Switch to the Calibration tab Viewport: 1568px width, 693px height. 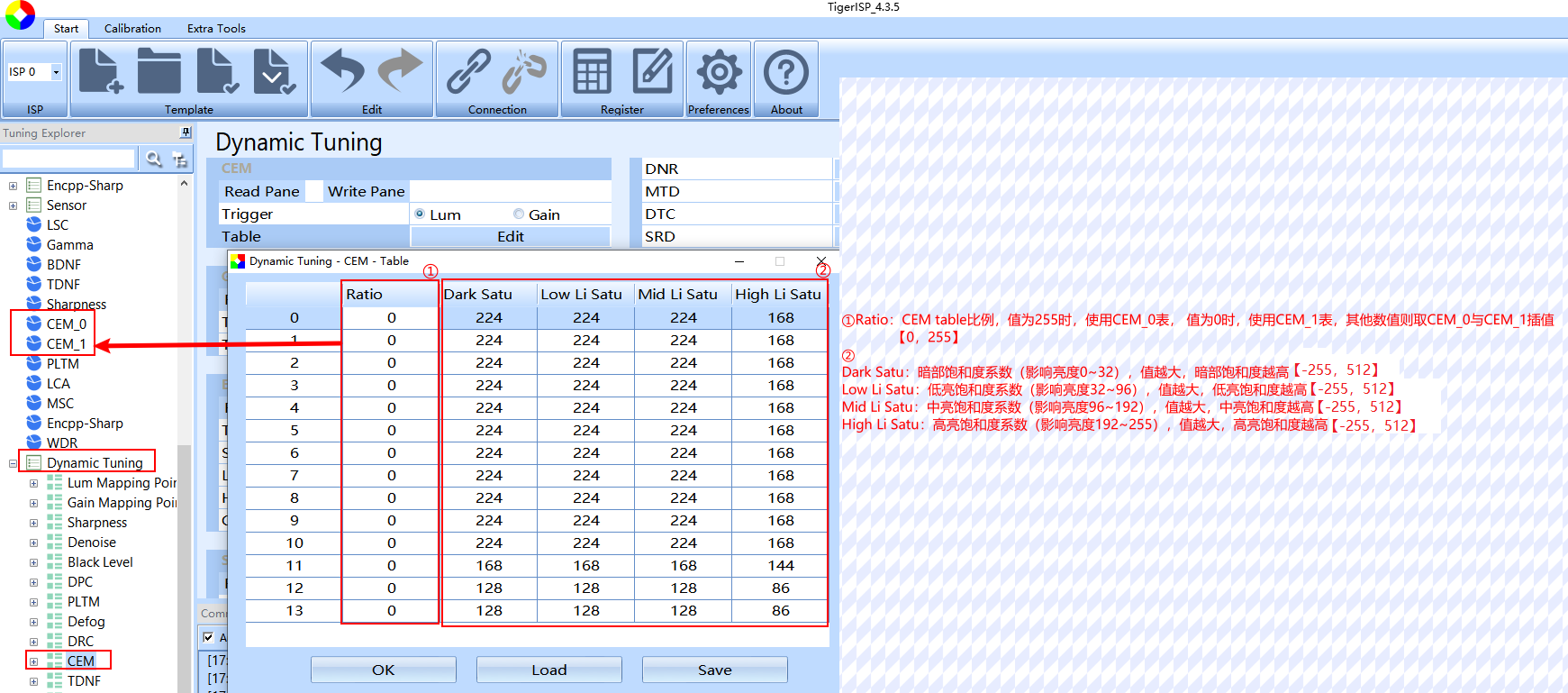132,28
